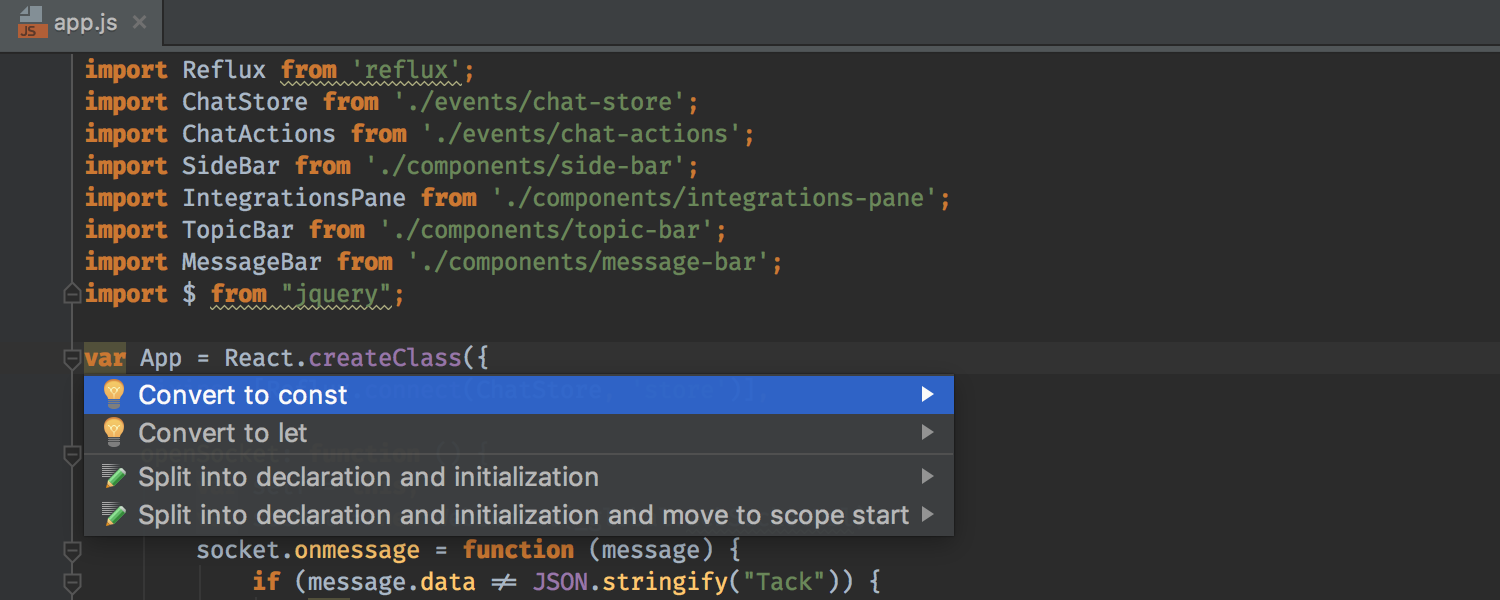Select the app.js editor tab

point(82,22)
